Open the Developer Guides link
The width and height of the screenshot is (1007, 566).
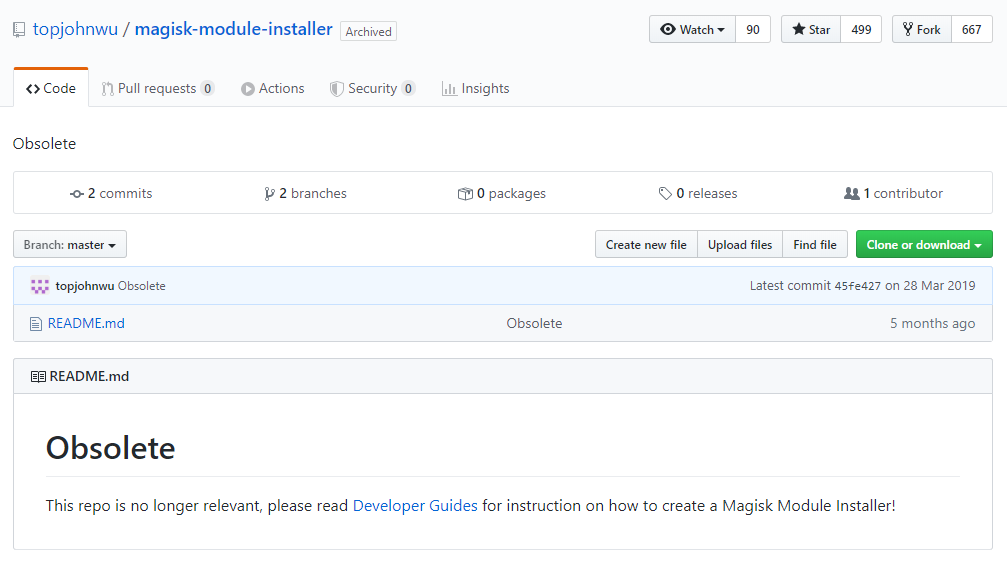pos(415,506)
